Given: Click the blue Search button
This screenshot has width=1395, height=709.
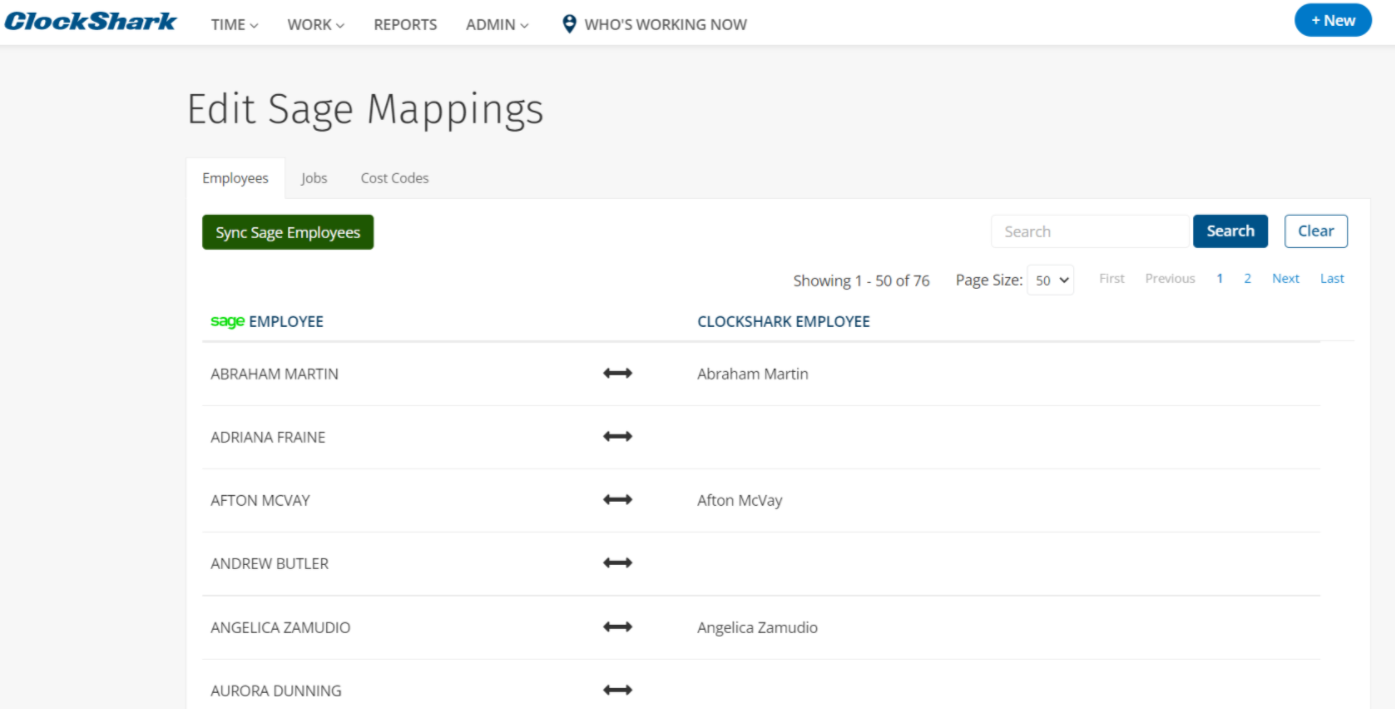Looking at the screenshot, I should (x=1230, y=231).
